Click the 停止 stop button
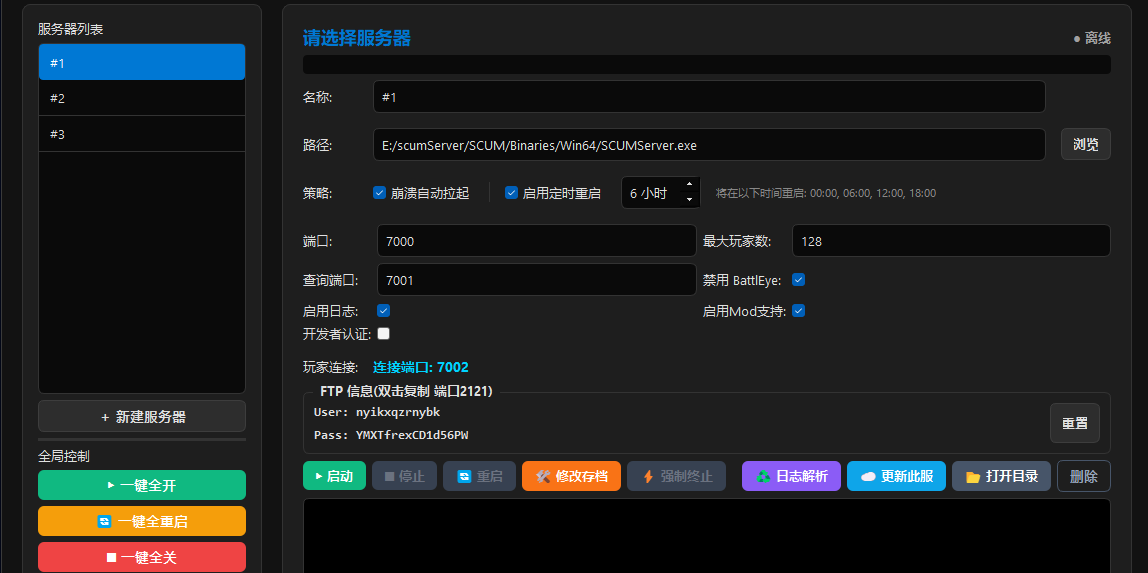 pyautogui.click(x=404, y=476)
